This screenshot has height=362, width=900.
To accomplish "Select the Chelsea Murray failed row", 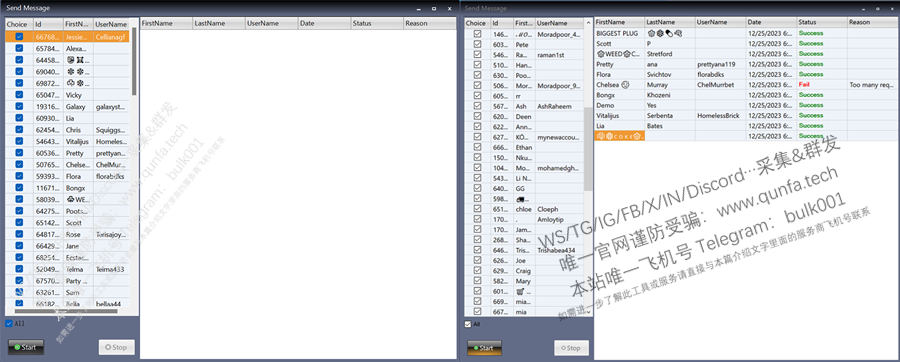I will 746,84.
